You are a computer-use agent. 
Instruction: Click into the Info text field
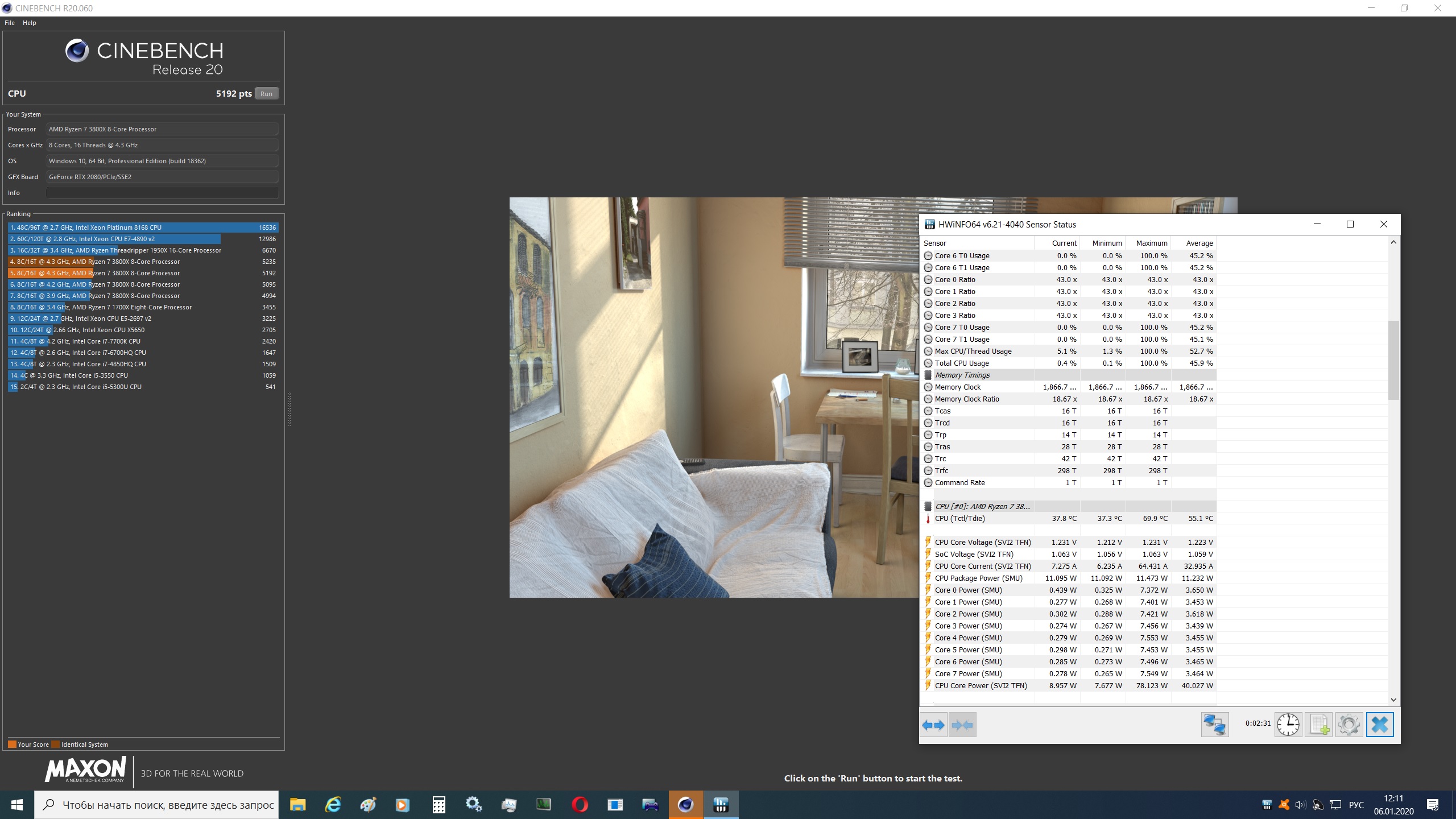[x=162, y=193]
